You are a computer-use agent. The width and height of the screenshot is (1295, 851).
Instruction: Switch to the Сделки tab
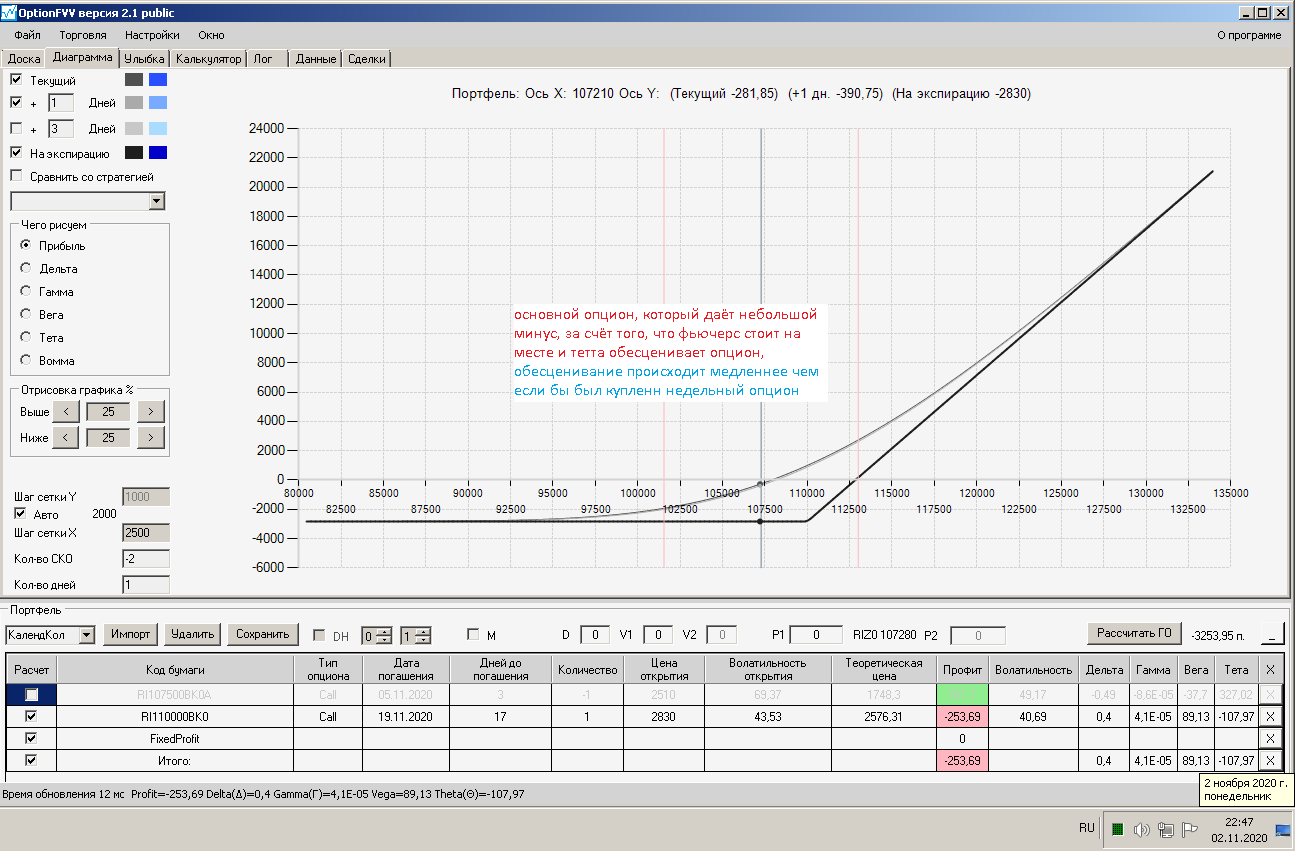click(367, 59)
